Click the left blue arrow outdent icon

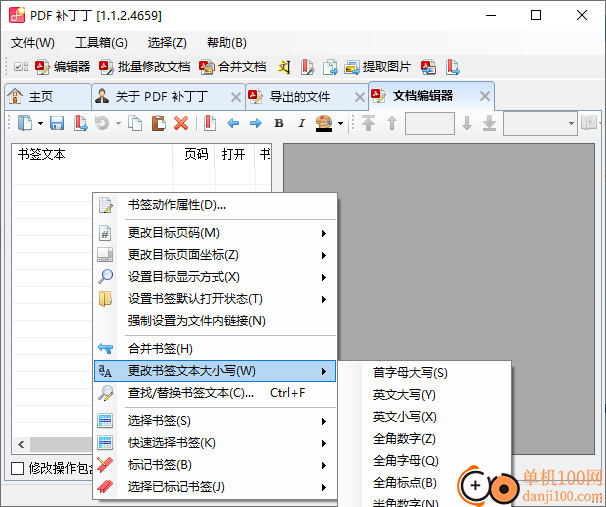point(233,123)
